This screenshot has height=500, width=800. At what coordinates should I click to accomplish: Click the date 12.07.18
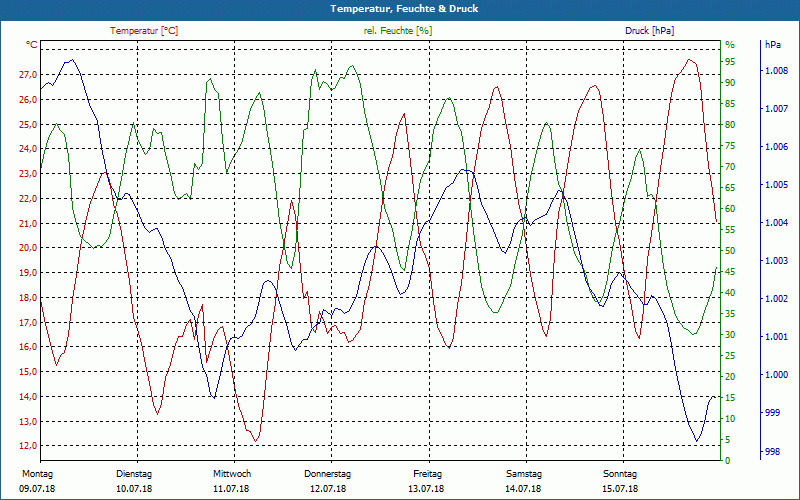(x=328, y=489)
